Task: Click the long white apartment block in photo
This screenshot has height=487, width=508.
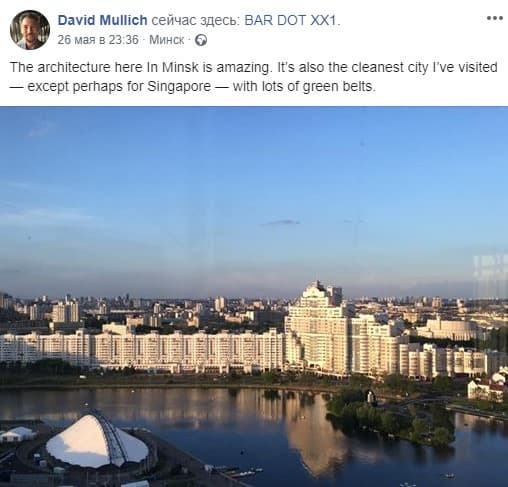Action: (x=143, y=350)
